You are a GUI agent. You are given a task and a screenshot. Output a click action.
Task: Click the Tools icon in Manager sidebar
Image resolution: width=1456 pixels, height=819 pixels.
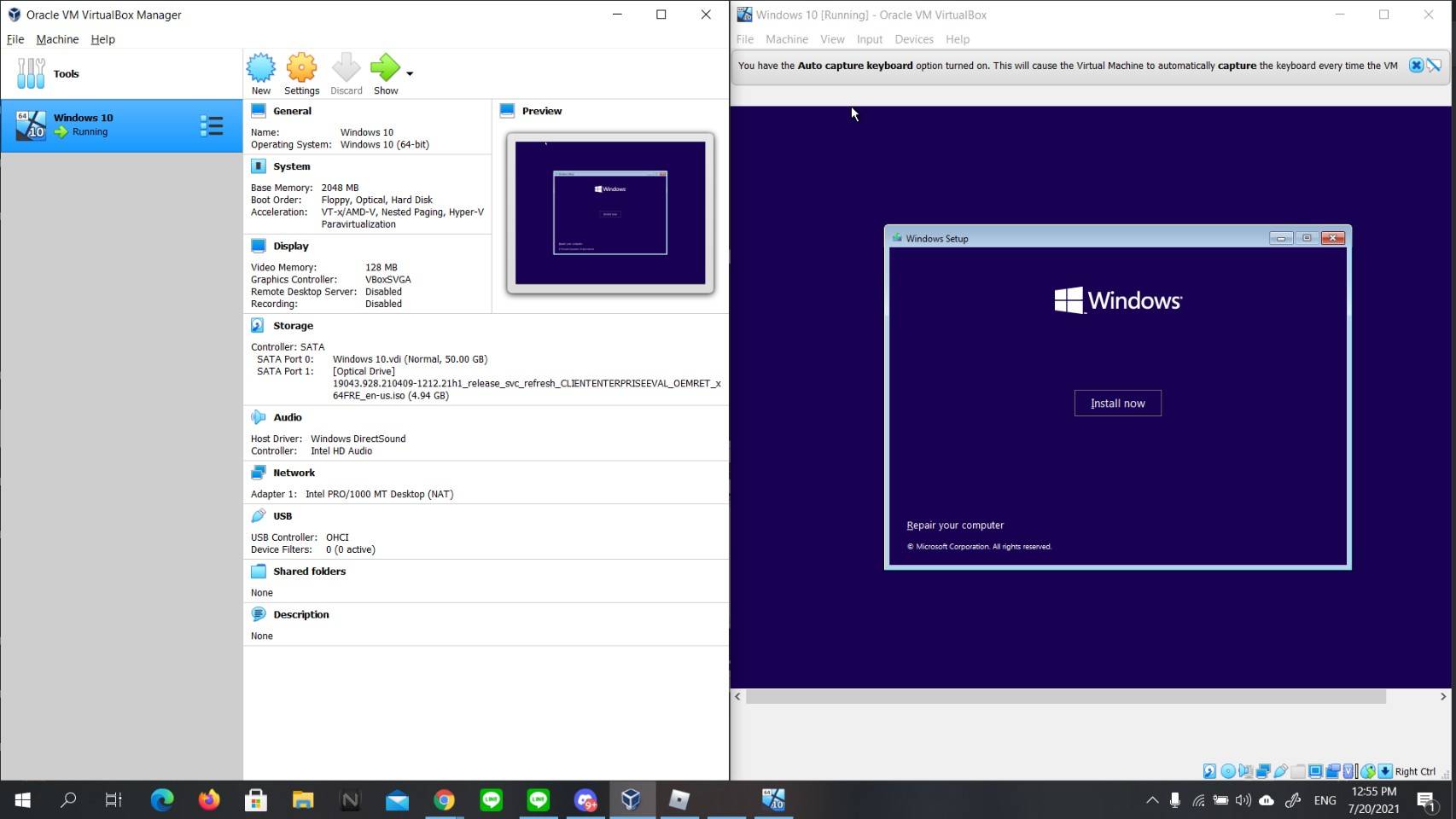(x=31, y=73)
